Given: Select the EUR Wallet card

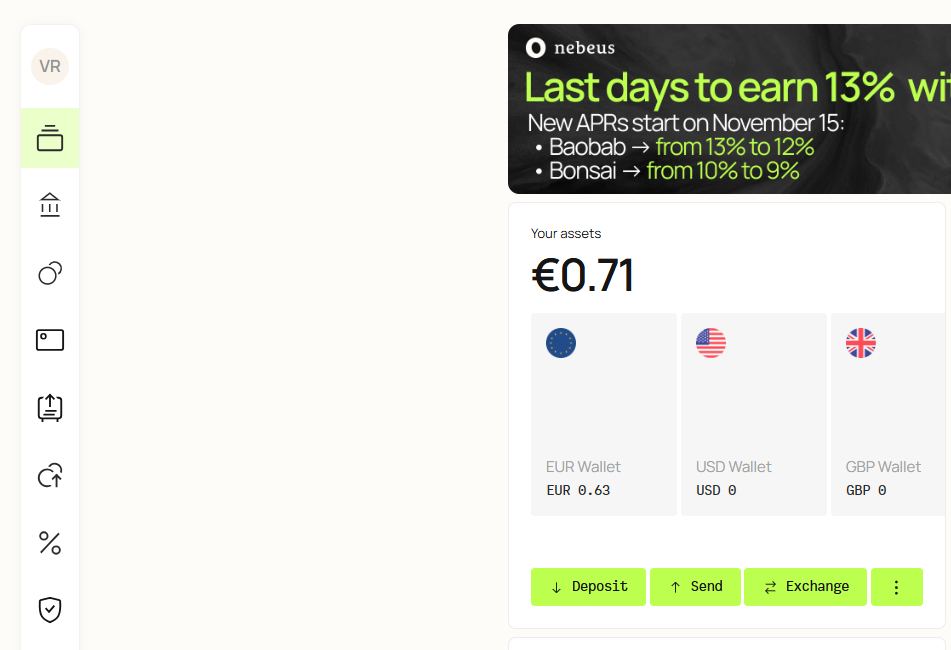Looking at the screenshot, I should pyautogui.click(x=603, y=414).
